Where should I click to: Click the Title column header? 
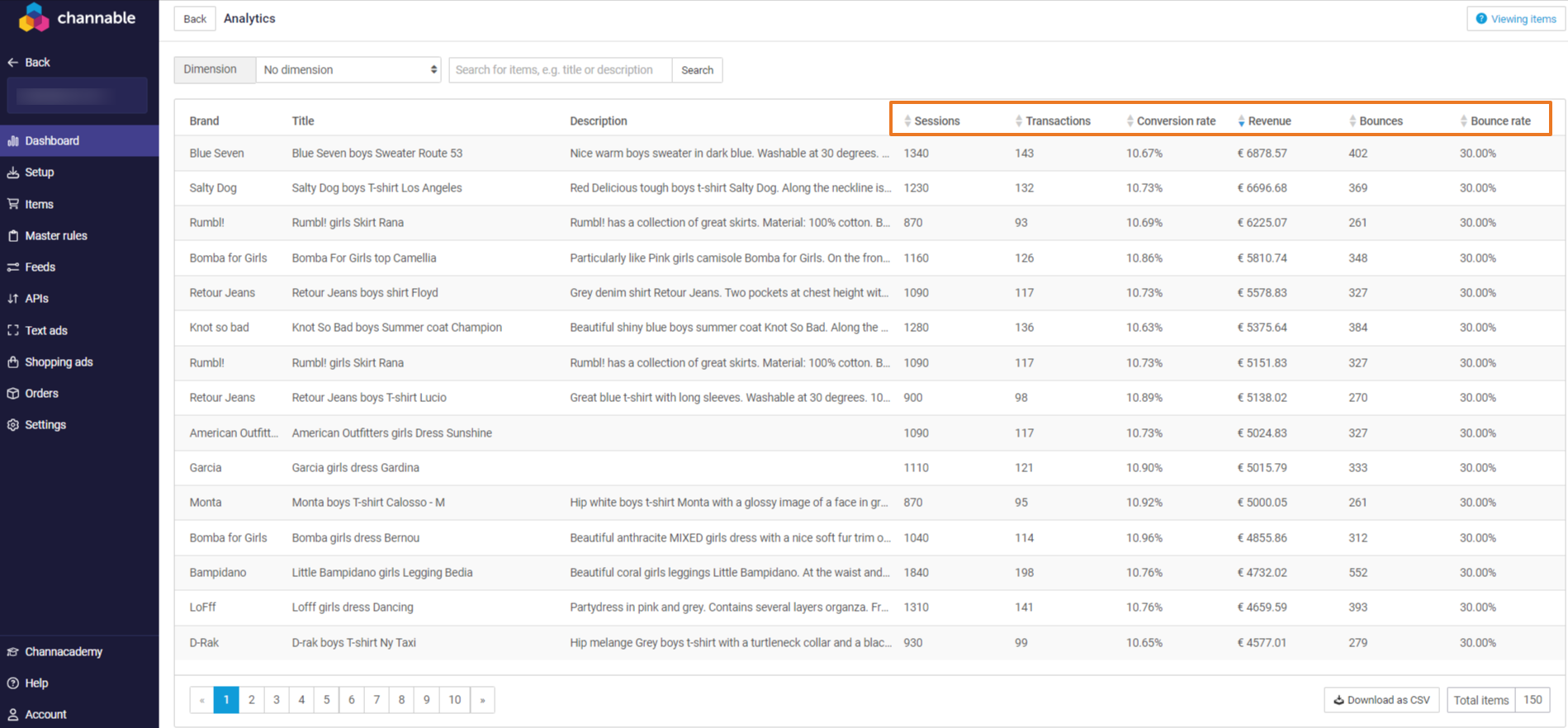(x=303, y=121)
